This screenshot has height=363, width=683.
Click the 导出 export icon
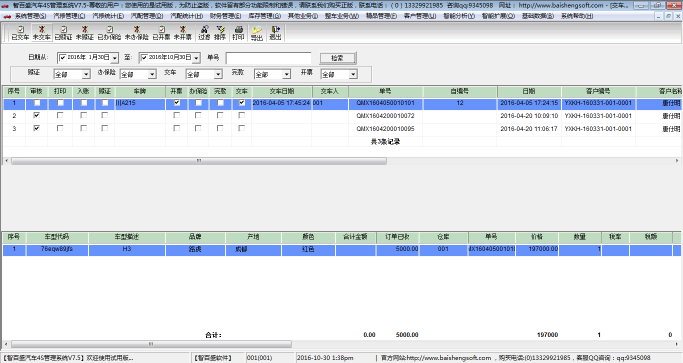click(257, 33)
